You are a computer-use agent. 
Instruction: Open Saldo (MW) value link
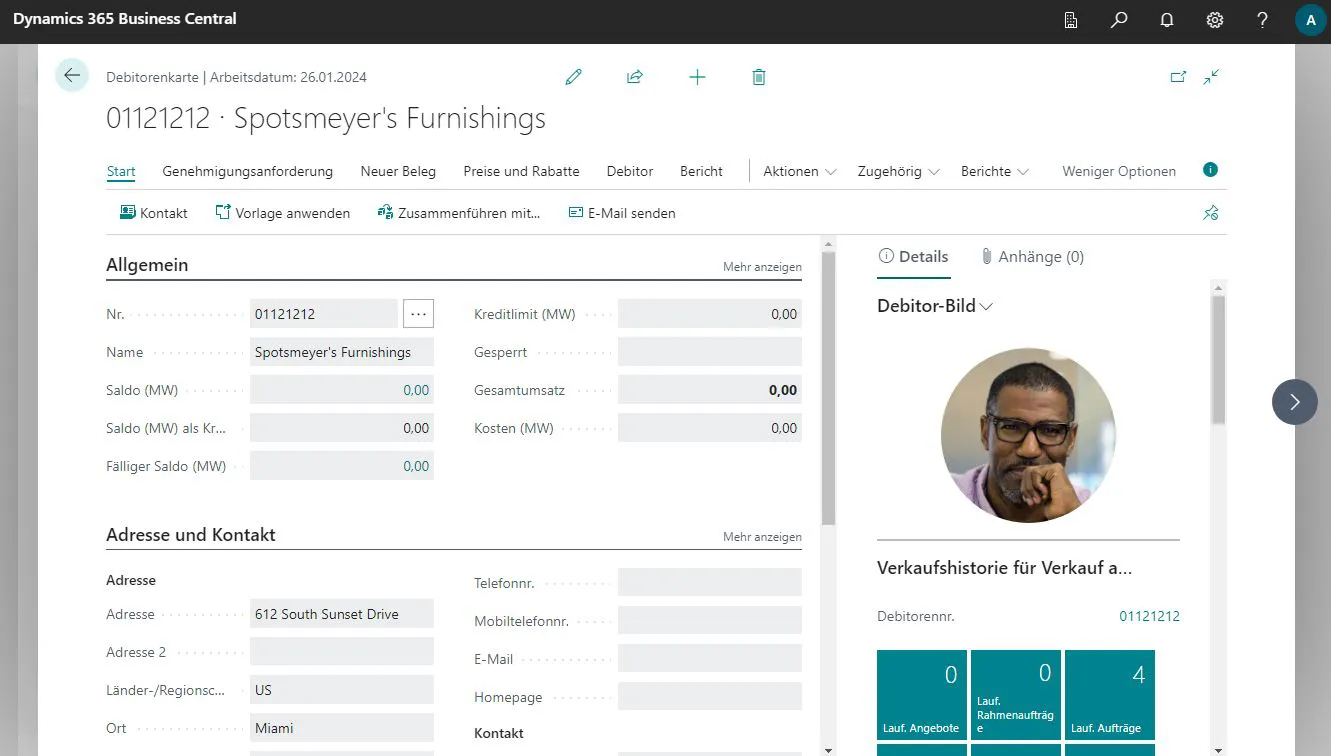(416, 390)
